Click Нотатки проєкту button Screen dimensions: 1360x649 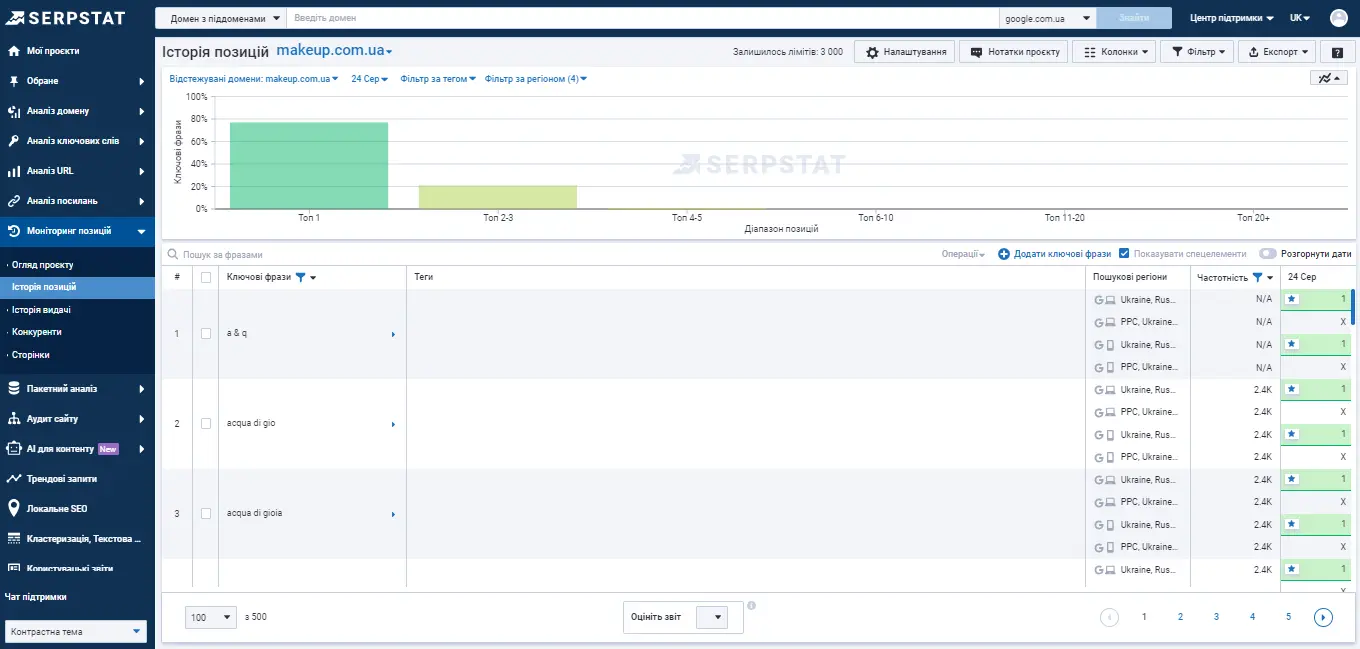pyautogui.click(x=1014, y=52)
